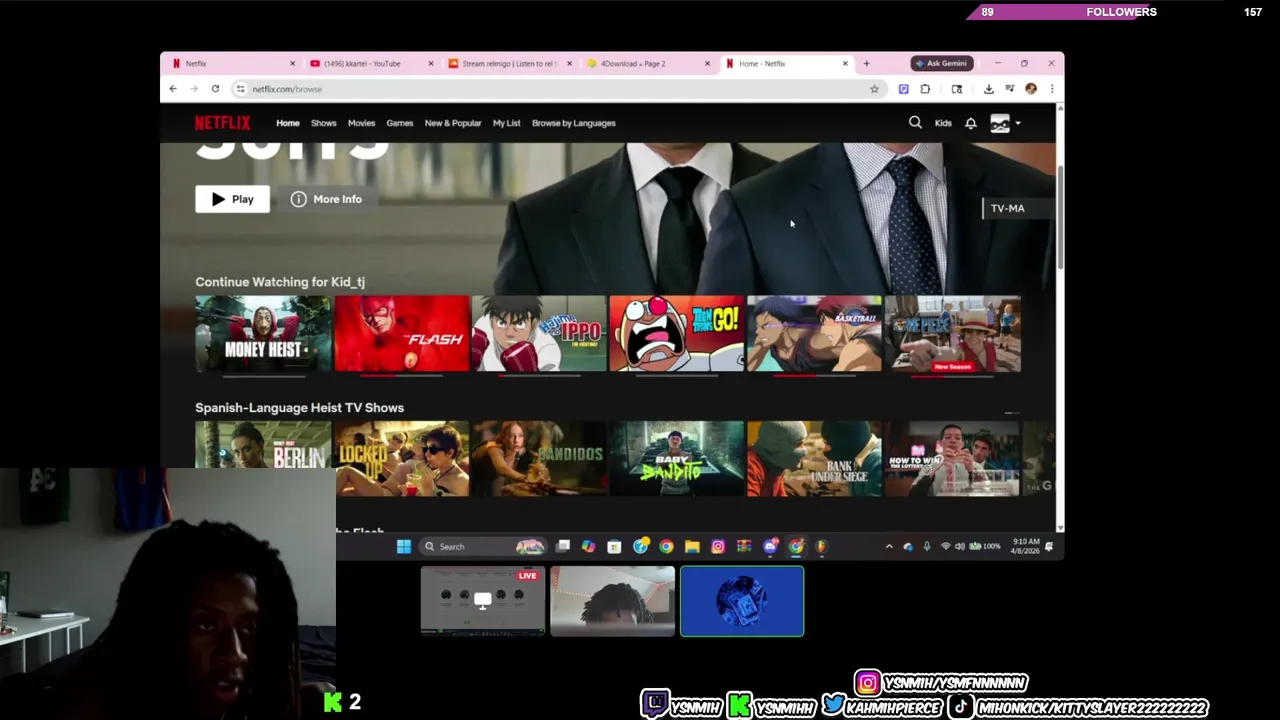Resume The Flash thumbnail
The width and height of the screenshot is (1280, 720).
[401, 333]
